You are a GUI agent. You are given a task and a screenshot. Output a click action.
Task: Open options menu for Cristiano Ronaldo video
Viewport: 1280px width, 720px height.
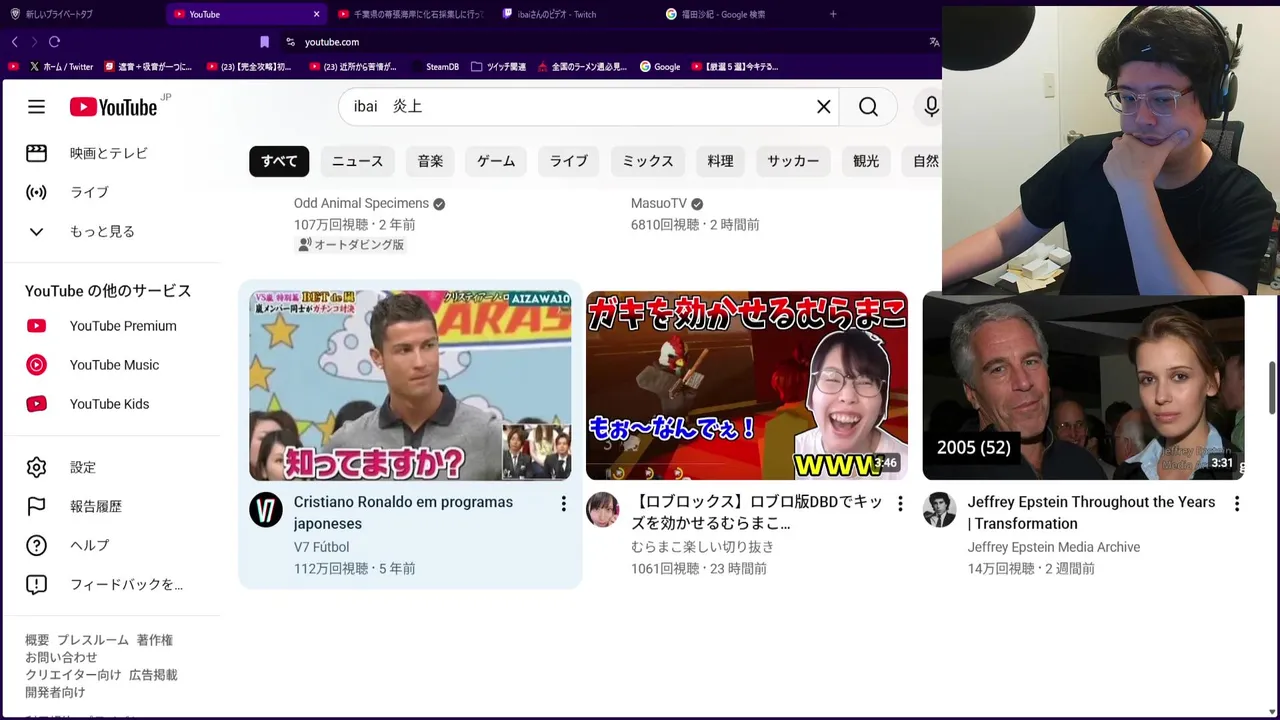(563, 503)
